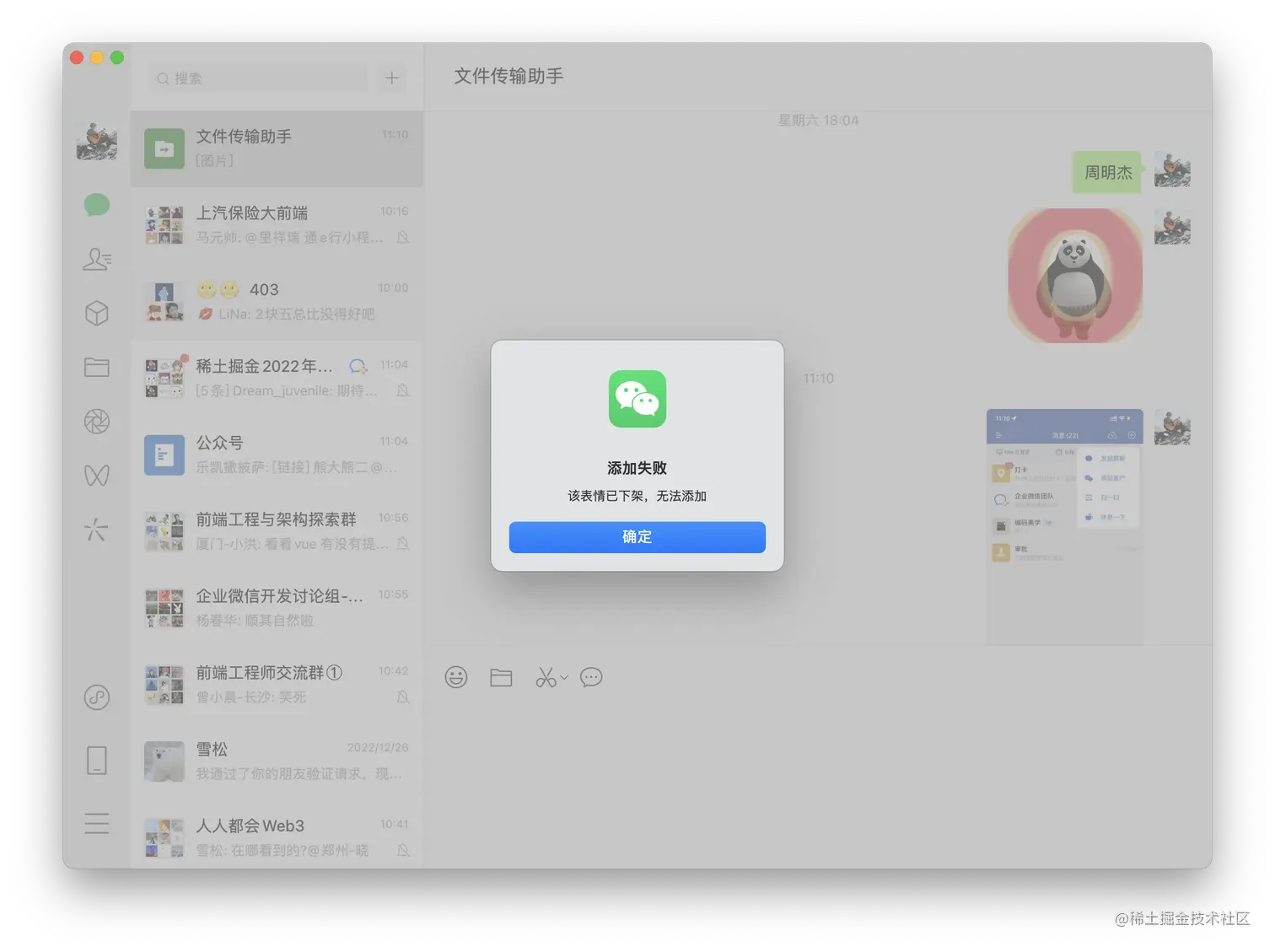Viewport: 1275px width, 952px height.
Task: Click the muted bell on 稀土掘金 chat
Action: tap(403, 390)
